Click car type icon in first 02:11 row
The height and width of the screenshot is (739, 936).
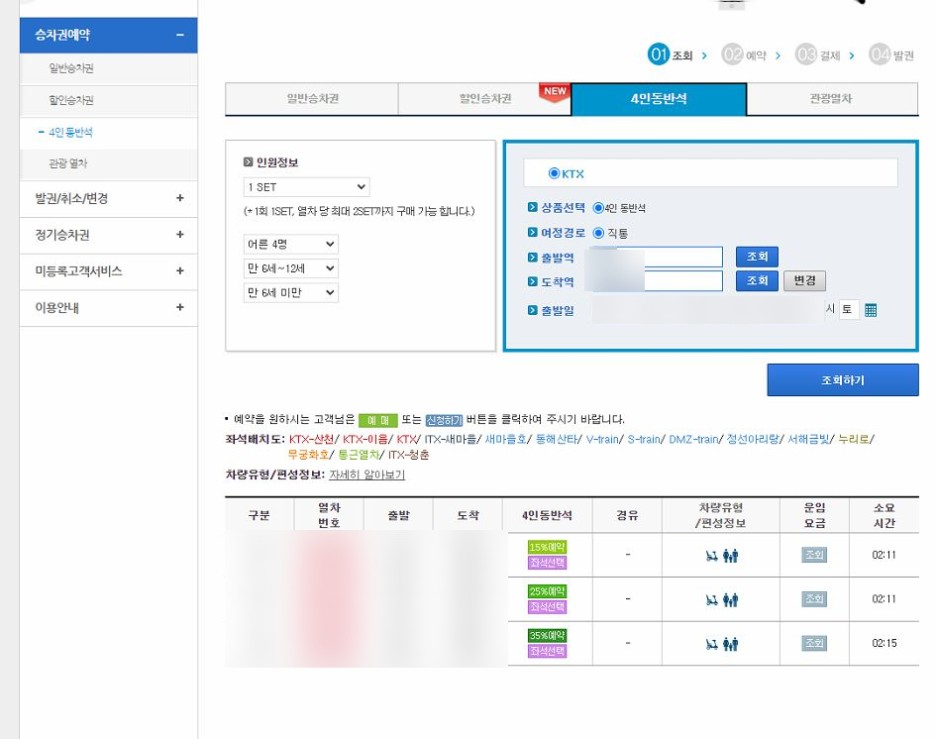722,556
